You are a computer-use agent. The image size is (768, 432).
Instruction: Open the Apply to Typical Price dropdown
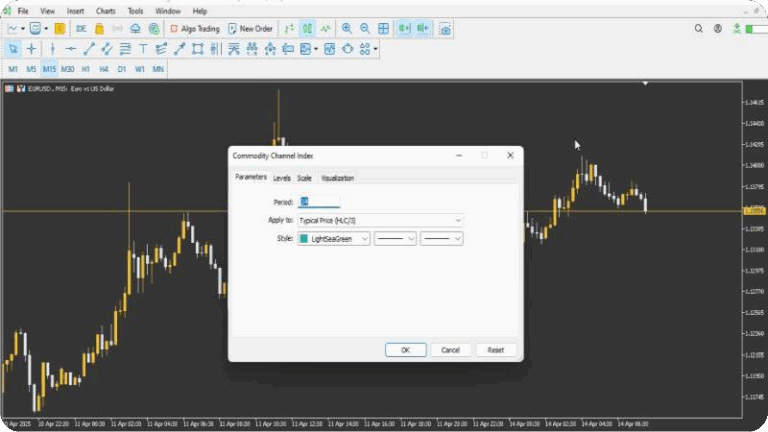pyautogui.click(x=381, y=220)
